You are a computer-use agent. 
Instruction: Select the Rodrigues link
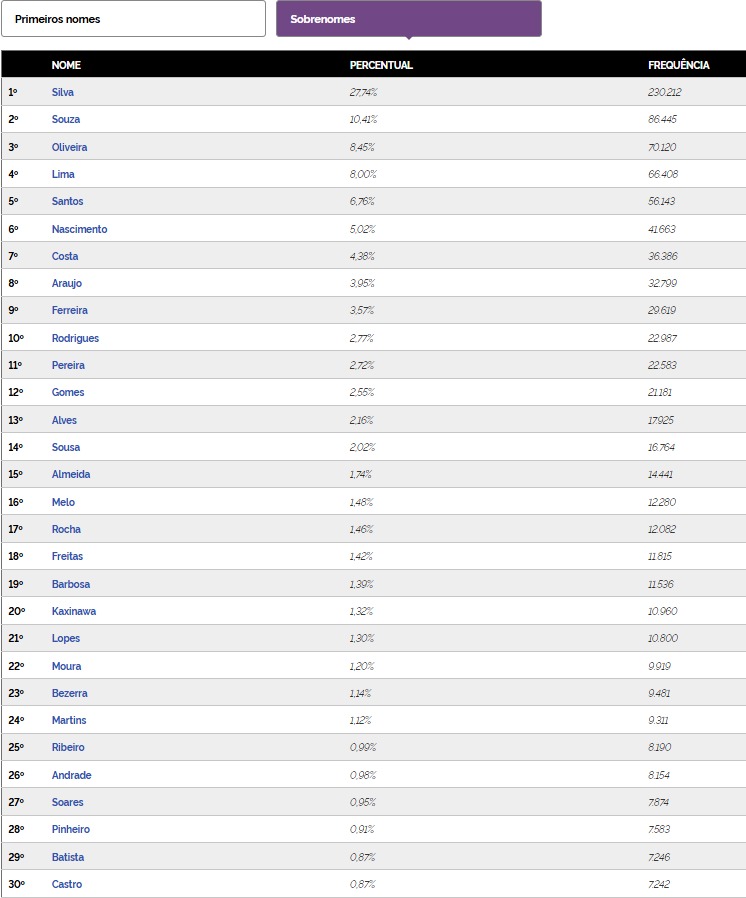(x=76, y=338)
